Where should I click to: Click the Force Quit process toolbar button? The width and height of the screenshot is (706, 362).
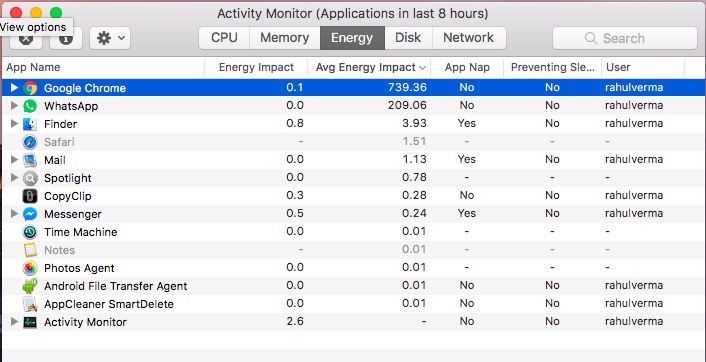click(x=26, y=38)
